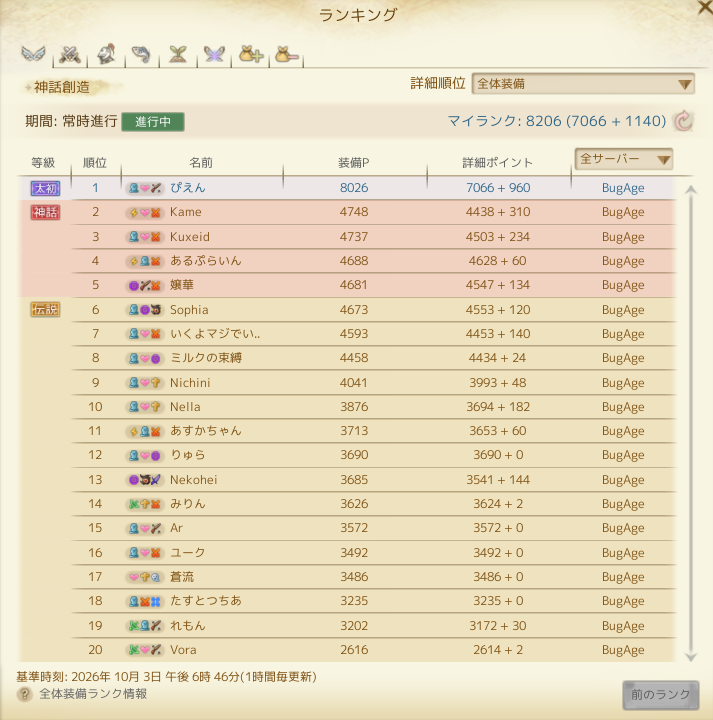The image size is (713, 720).
Task: Click the 順位 column header
Action: point(95,163)
